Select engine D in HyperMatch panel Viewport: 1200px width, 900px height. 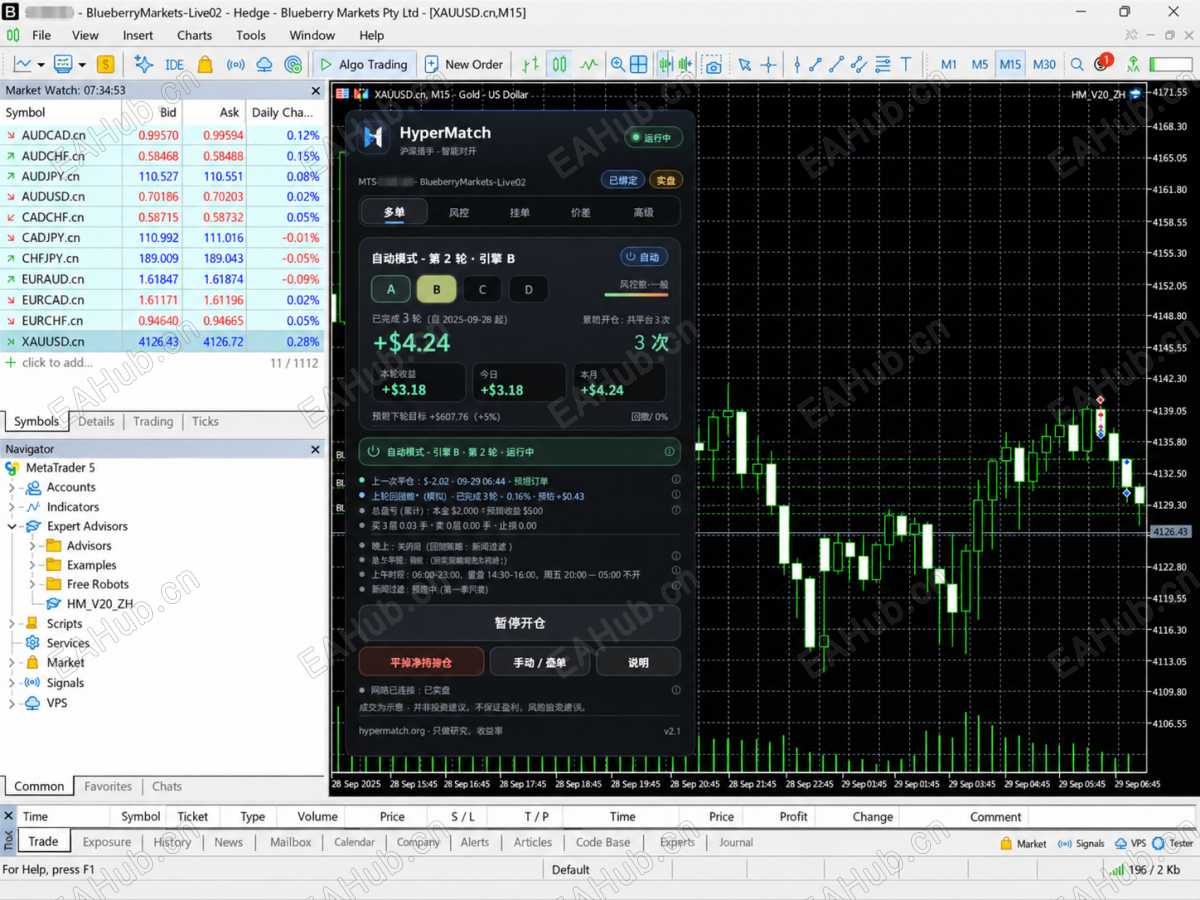click(x=528, y=289)
